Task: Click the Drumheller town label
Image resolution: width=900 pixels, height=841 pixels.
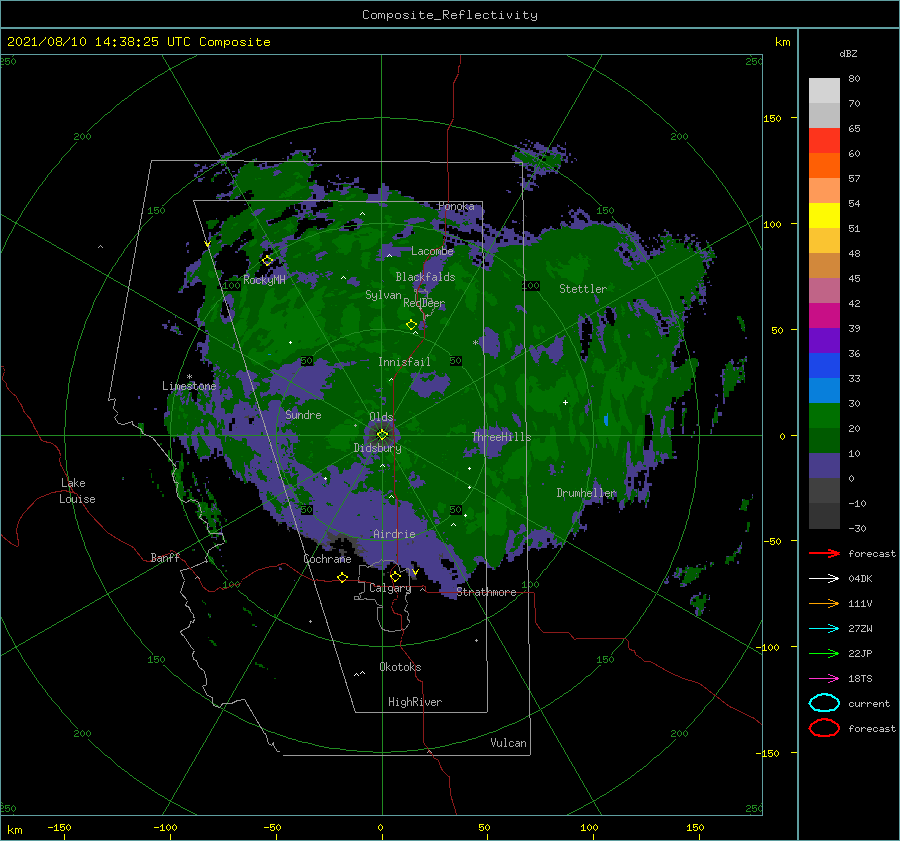Action: click(586, 493)
